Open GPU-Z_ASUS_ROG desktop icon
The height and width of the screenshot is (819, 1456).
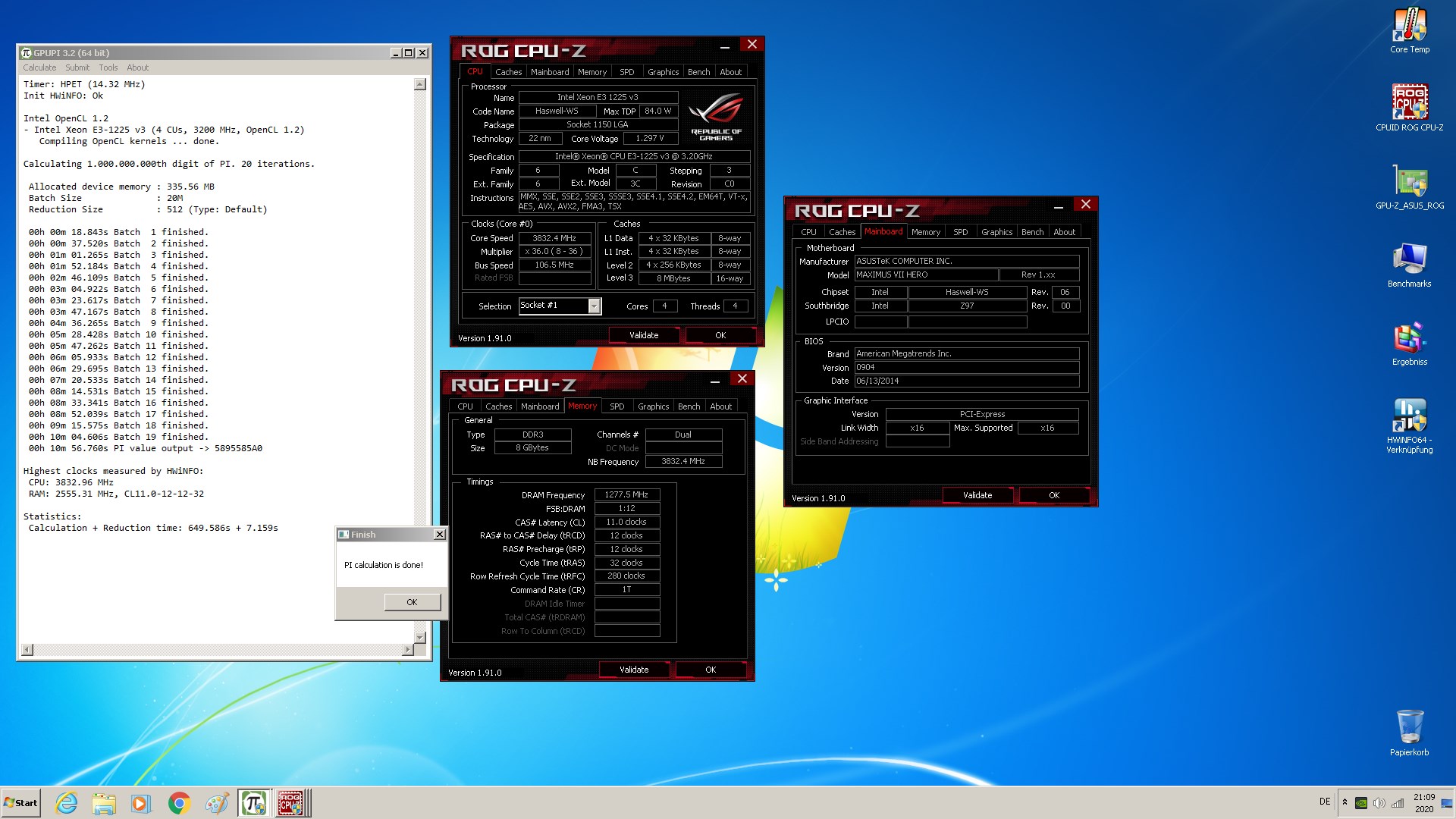tap(1409, 187)
